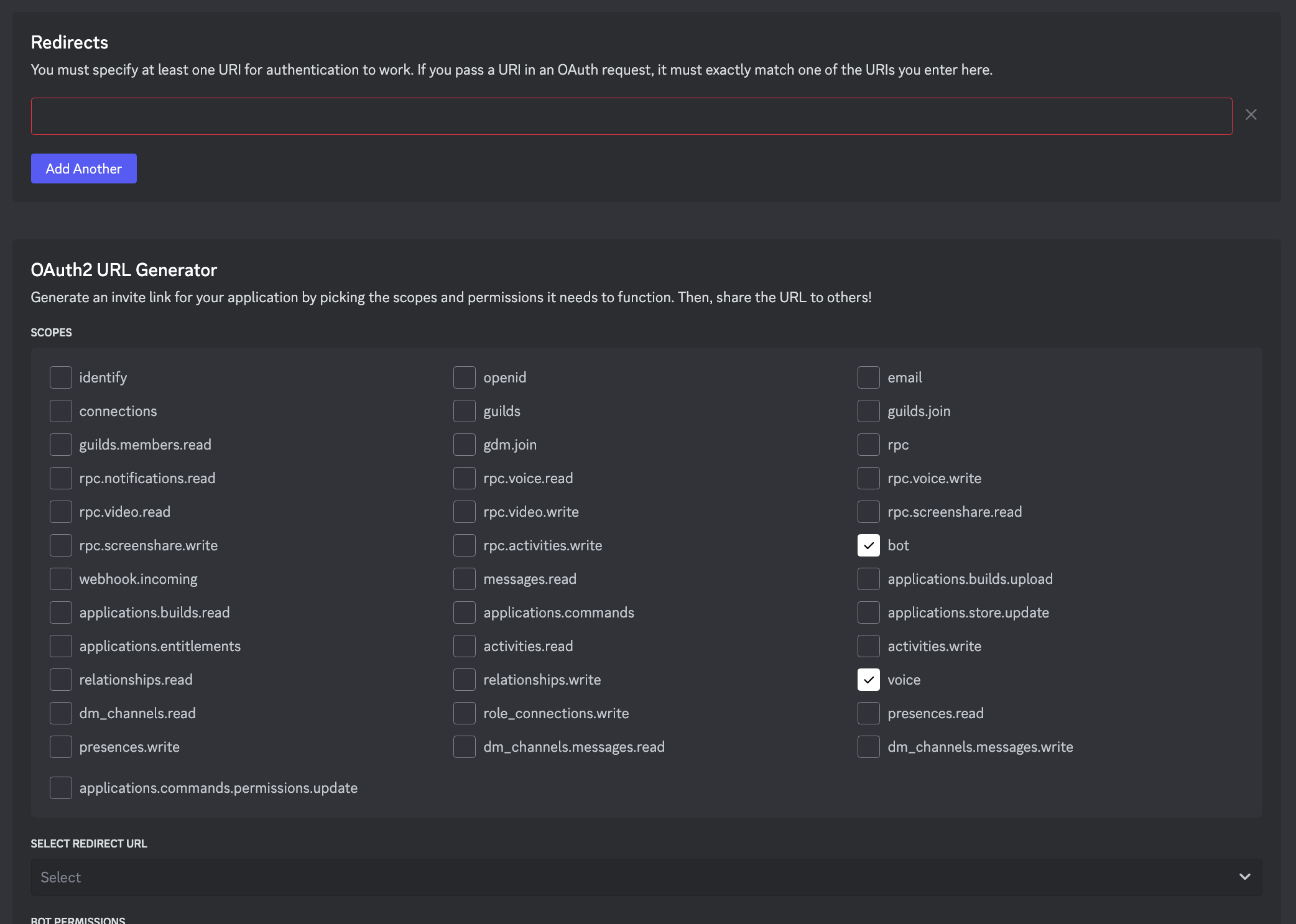This screenshot has width=1296, height=924.
Task: Select webhook.incoming scope
Action: [61, 579]
